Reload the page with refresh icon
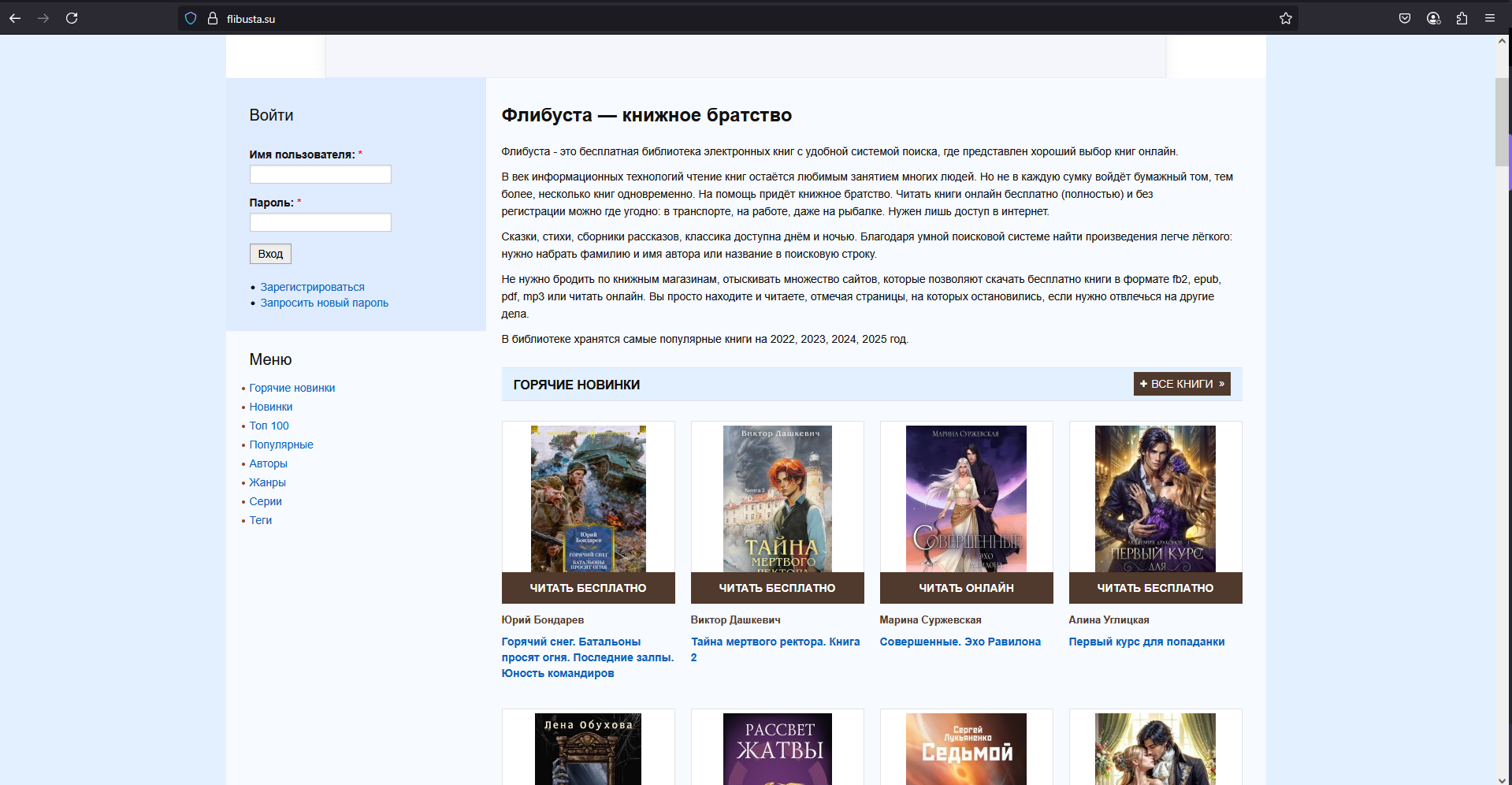1512x785 pixels. pyautogui.click(x=72, y=18)
